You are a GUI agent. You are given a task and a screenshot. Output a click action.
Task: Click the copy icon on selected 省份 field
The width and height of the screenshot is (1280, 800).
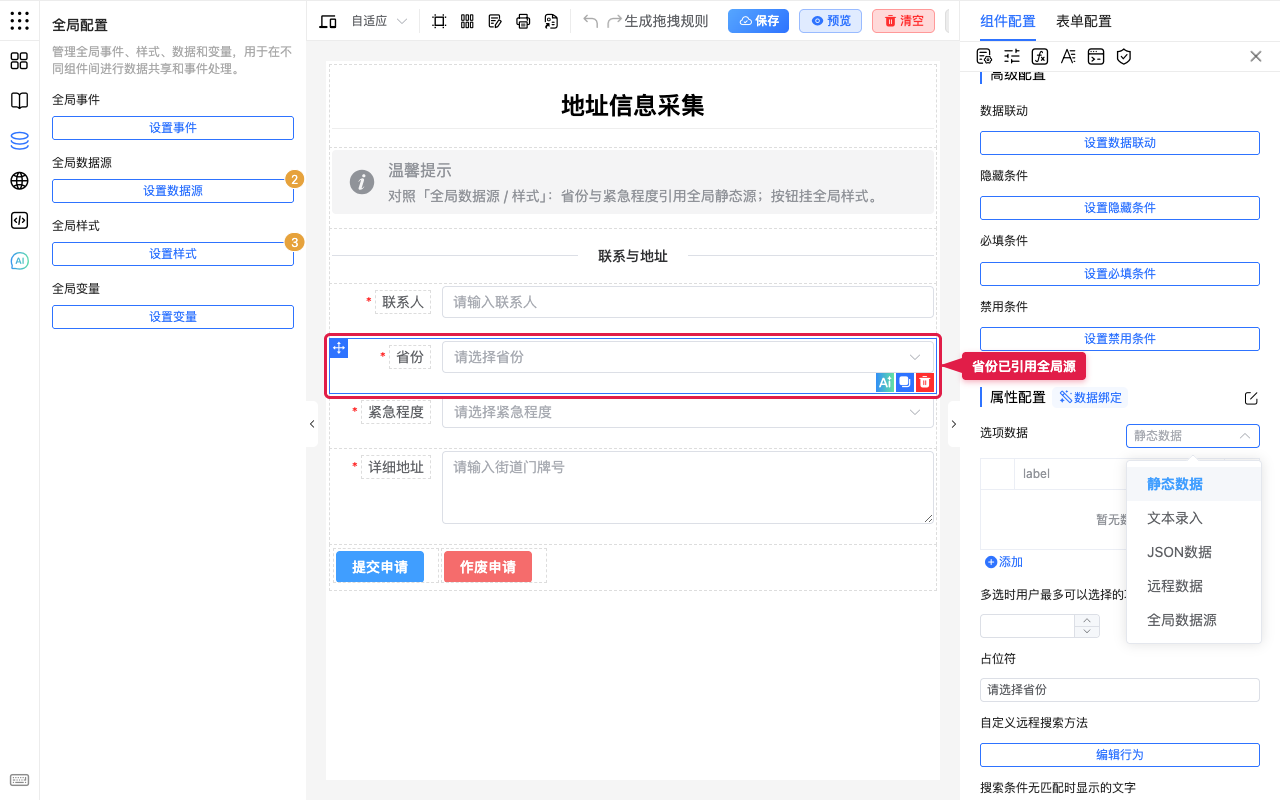pos(905,382)
